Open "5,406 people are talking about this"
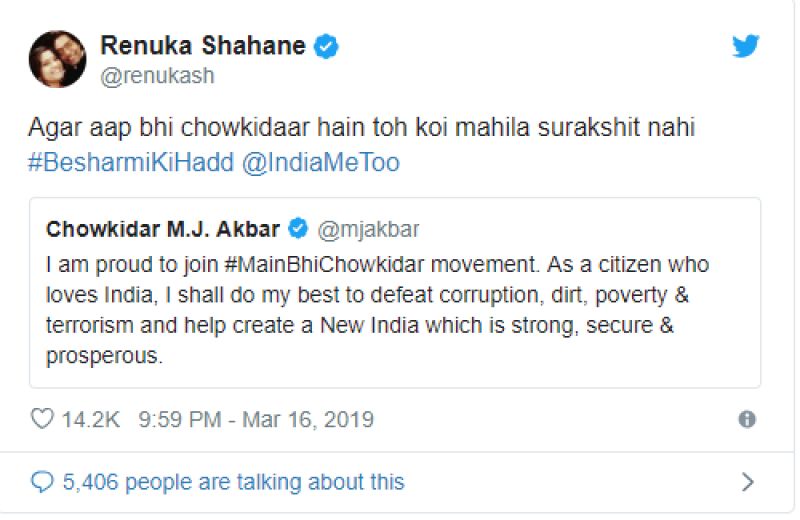Viewport: 800px width, 520px height. pyautogui.click(x=233, y=482)
